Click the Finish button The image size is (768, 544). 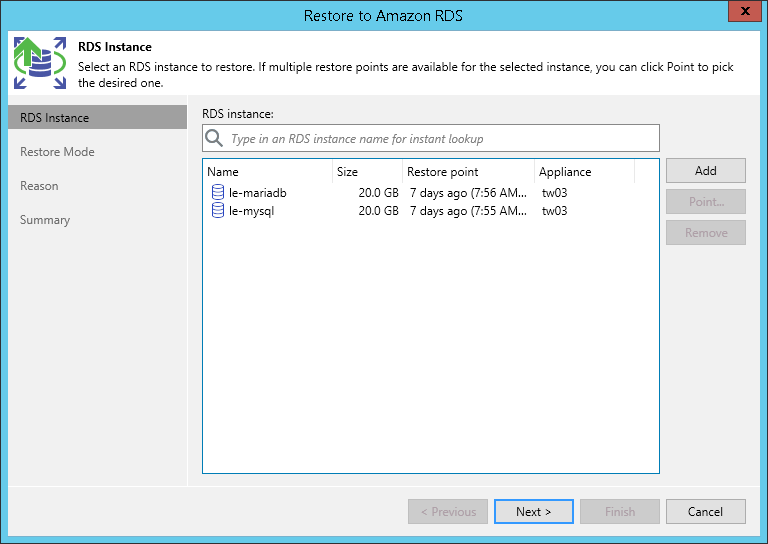pyautogui.click(x=620, y=512)
